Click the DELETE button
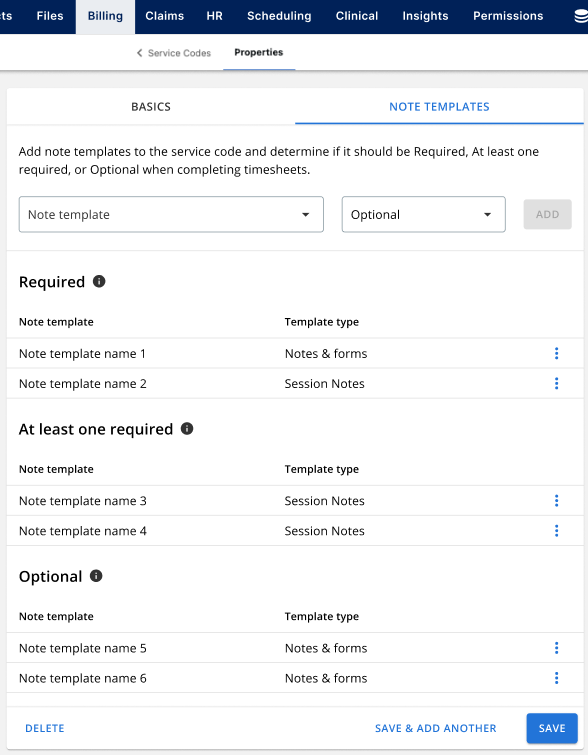The height and width of the screenshot is (755, 588). coord(45,728)
